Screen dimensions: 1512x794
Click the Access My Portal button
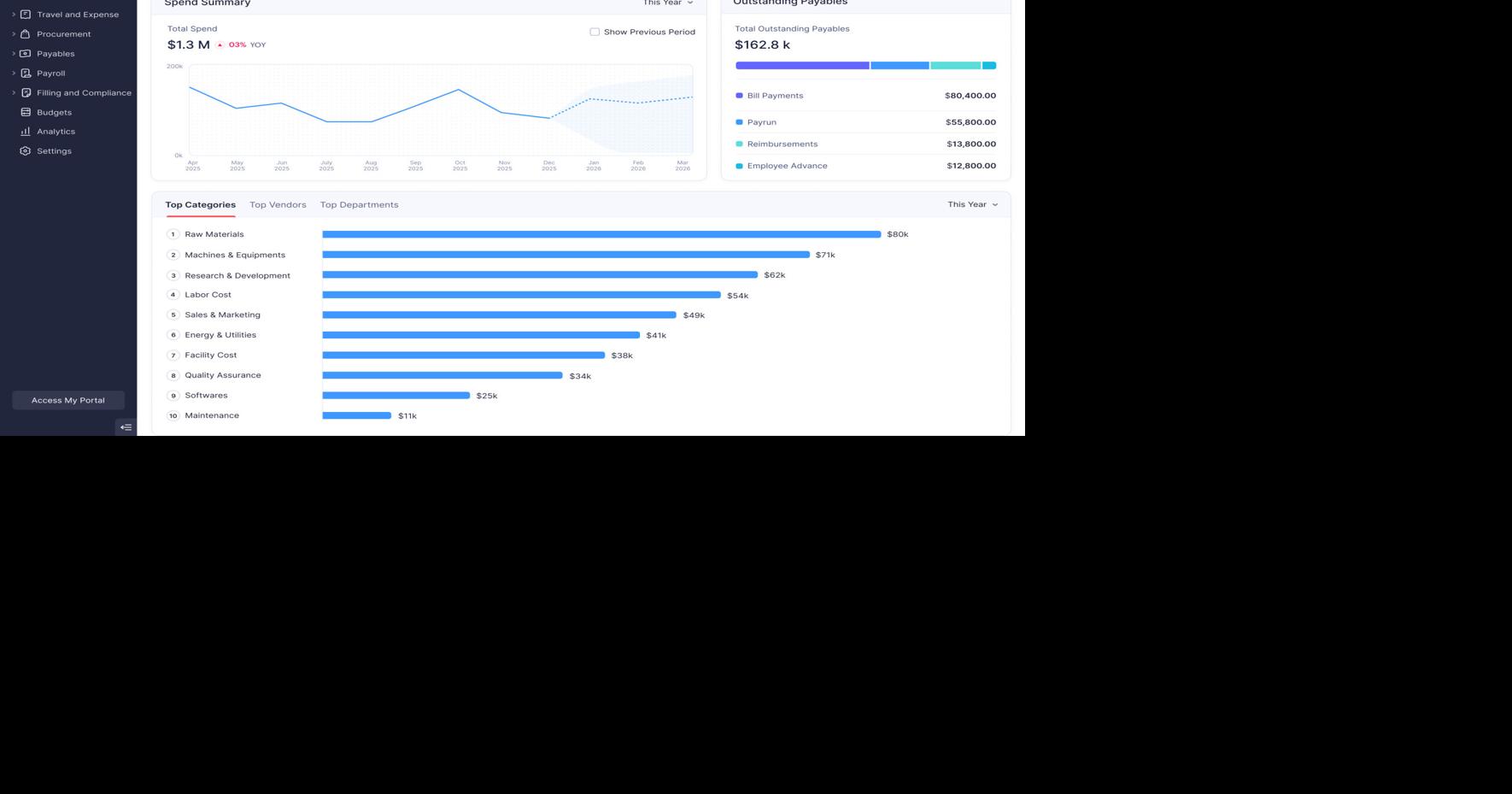(x=67, y=399)
